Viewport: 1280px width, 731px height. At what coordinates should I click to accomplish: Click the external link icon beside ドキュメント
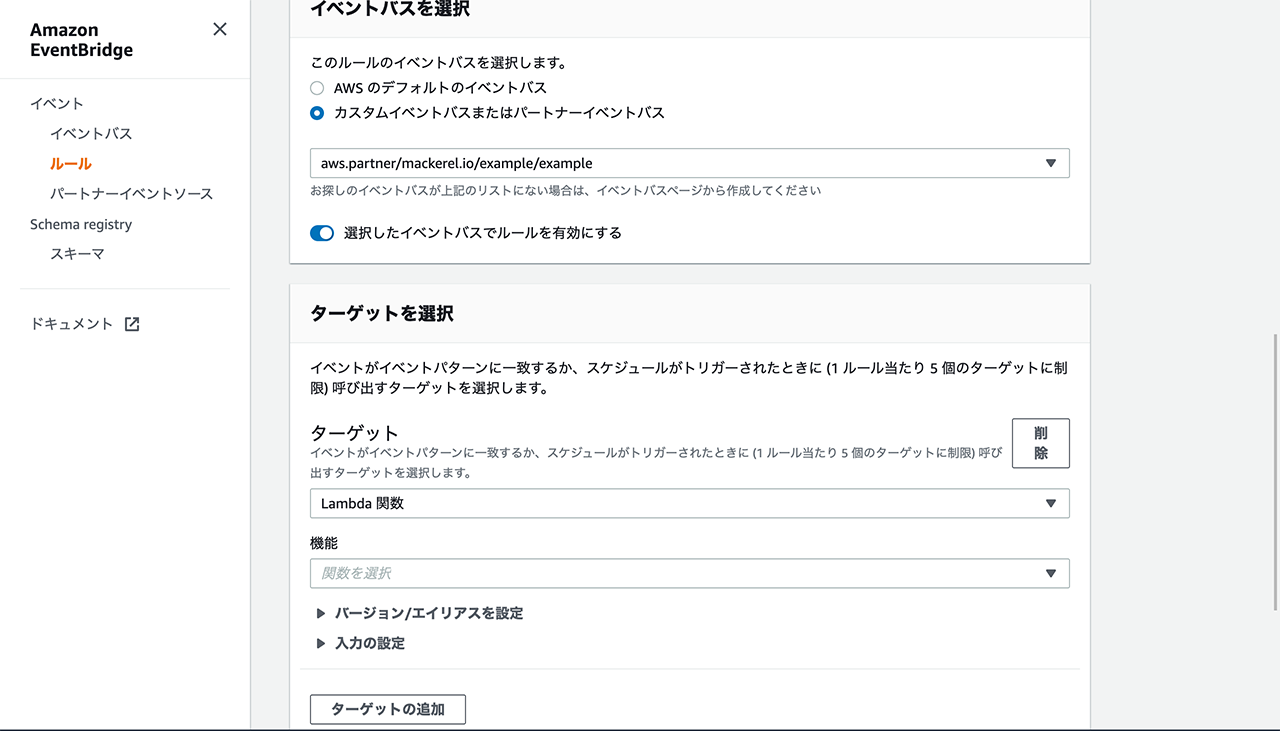(x=132, y=324)
